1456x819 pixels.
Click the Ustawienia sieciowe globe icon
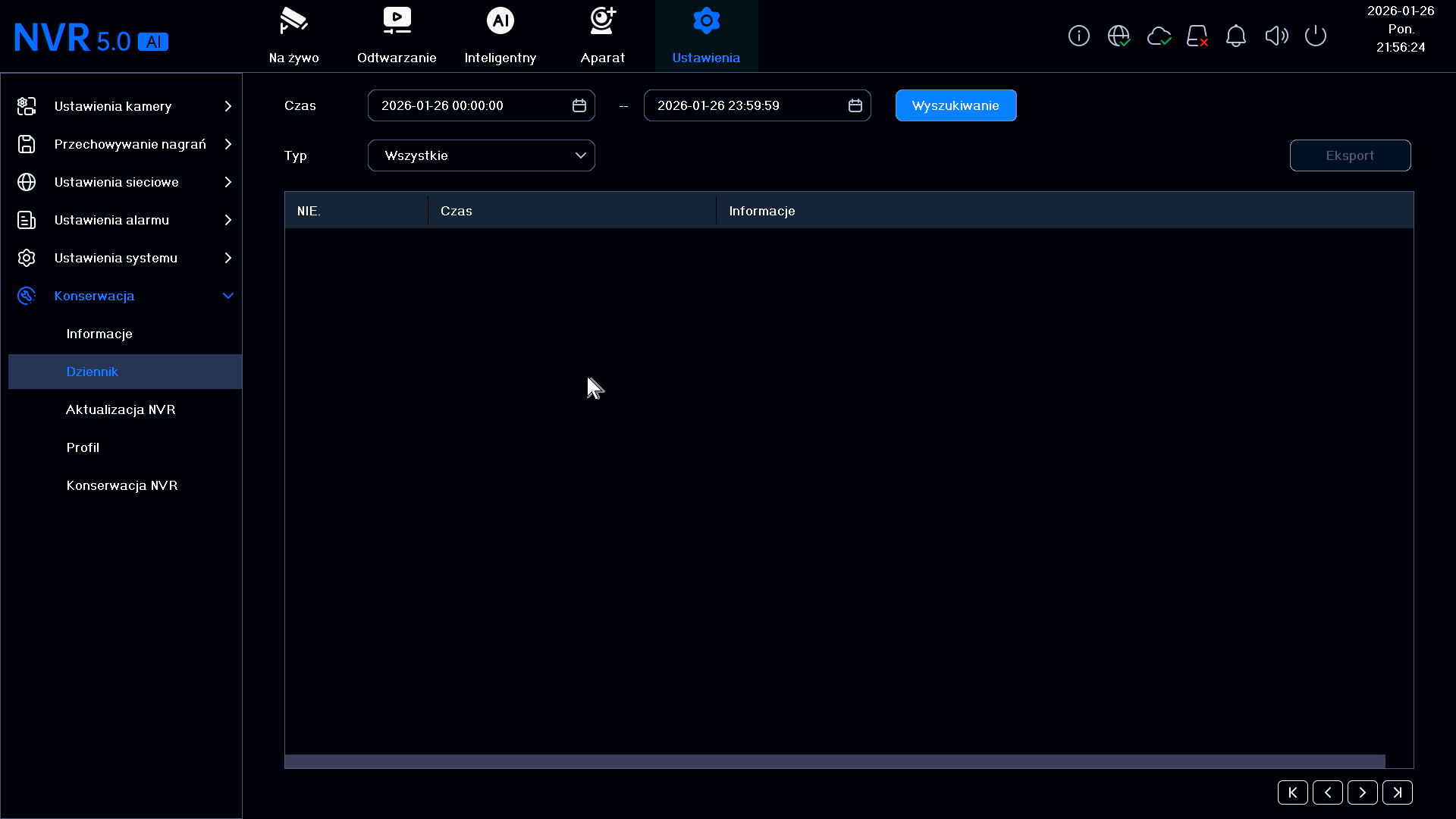(27, 182)
